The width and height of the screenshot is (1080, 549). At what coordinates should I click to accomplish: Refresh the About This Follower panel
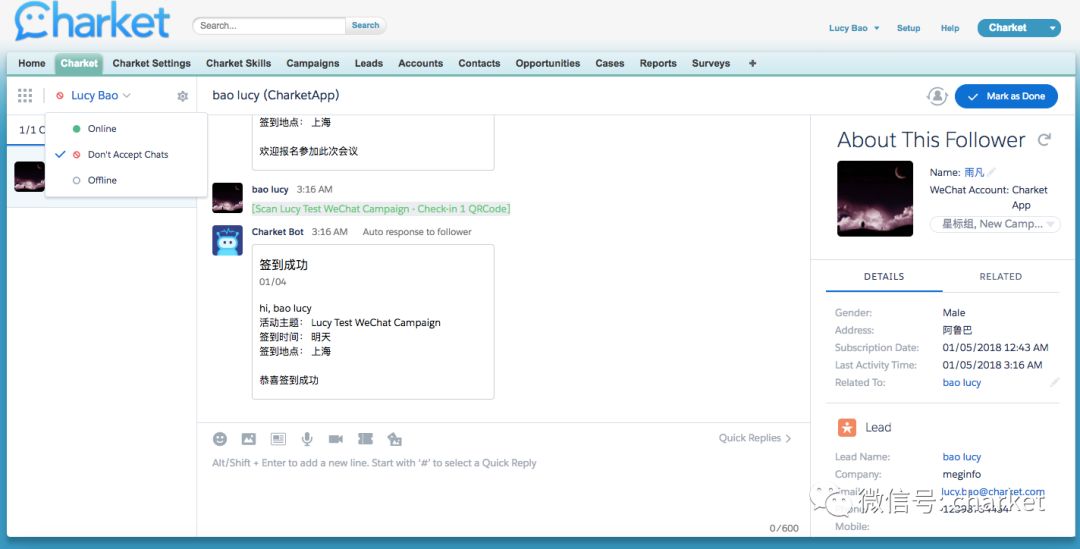pos(1045,140)
